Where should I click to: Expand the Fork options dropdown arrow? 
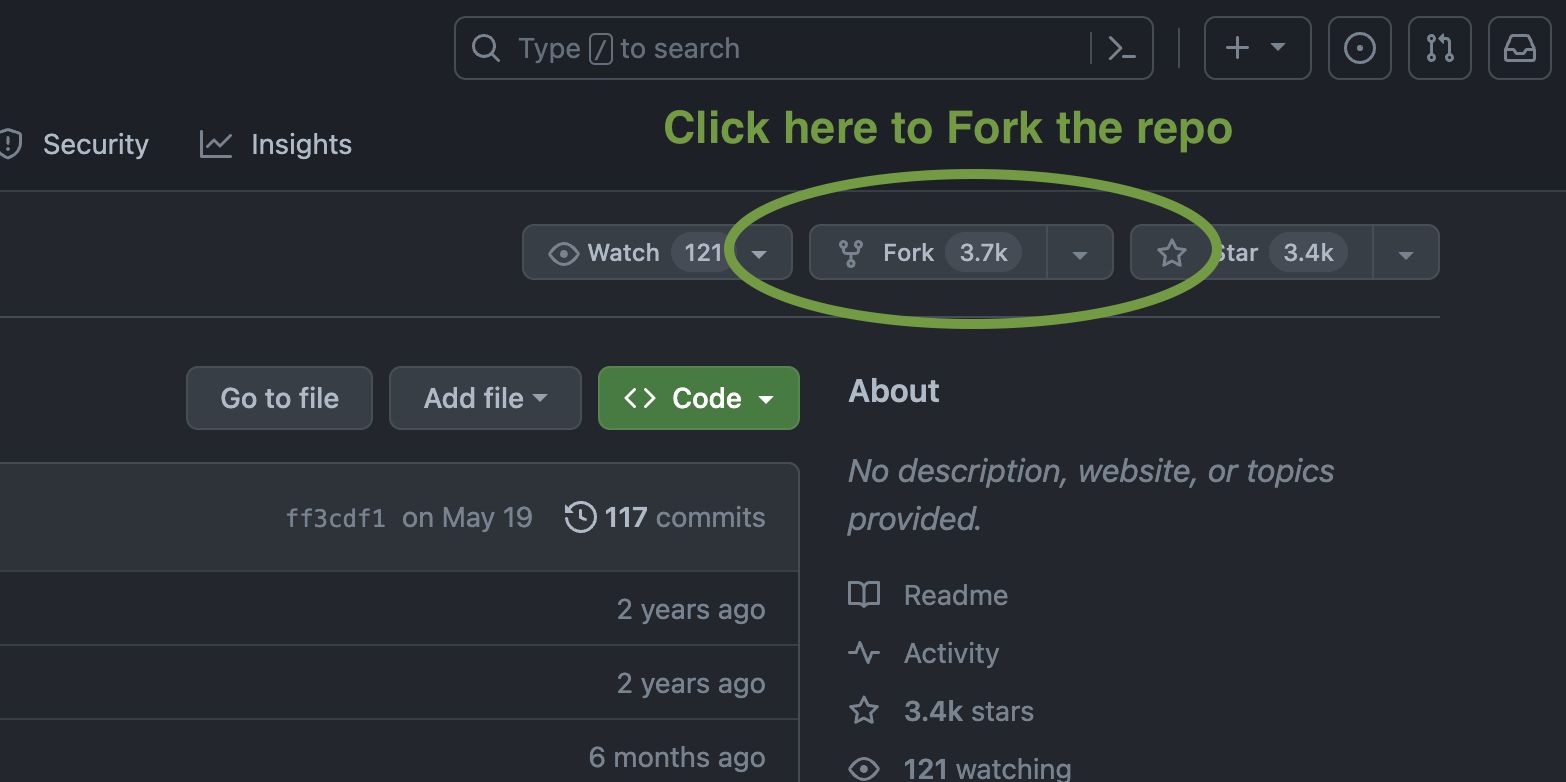(x=1080, y=254)
